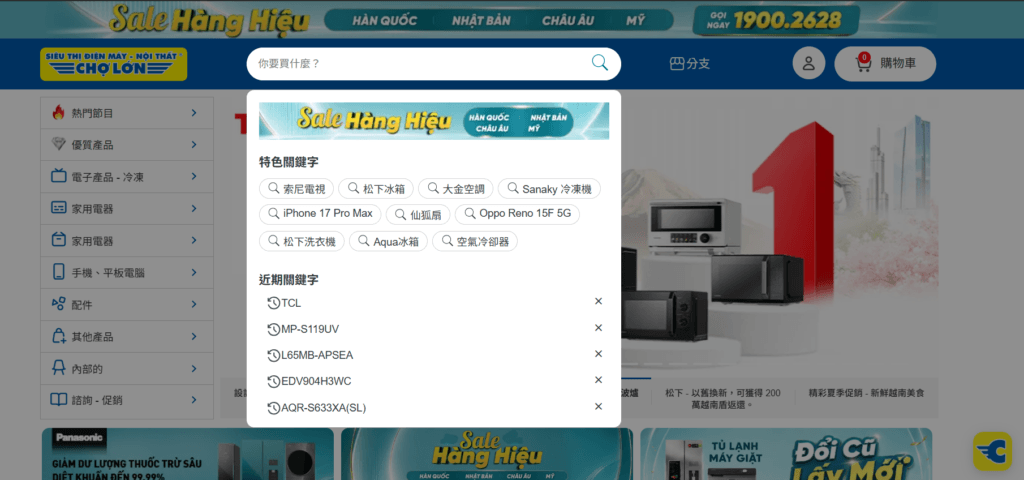This screenshot has width=1024, height=480.
Task: Select NHẬT BẢN in top banner
Action: (x=481, y=20)
